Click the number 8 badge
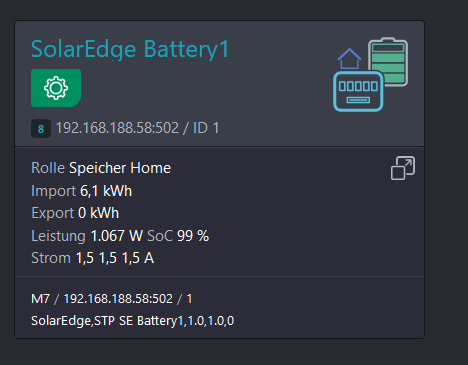 [41, 129]
